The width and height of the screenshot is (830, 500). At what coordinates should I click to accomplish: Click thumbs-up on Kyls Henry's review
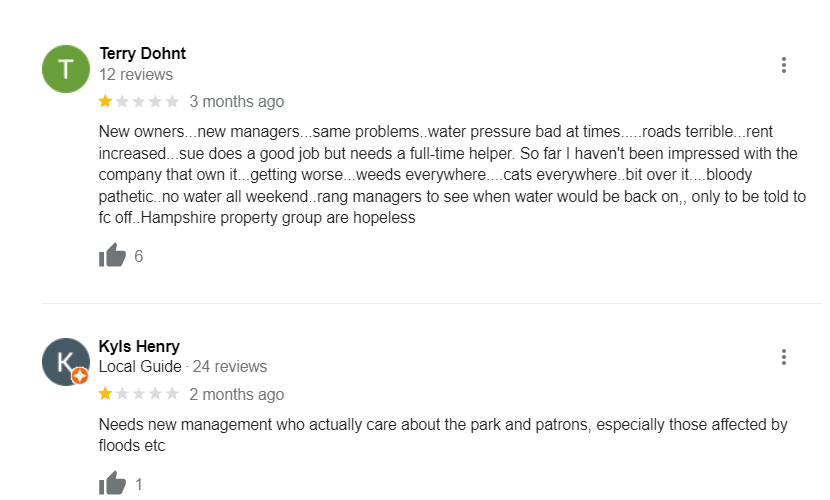[x=112, y=484]
